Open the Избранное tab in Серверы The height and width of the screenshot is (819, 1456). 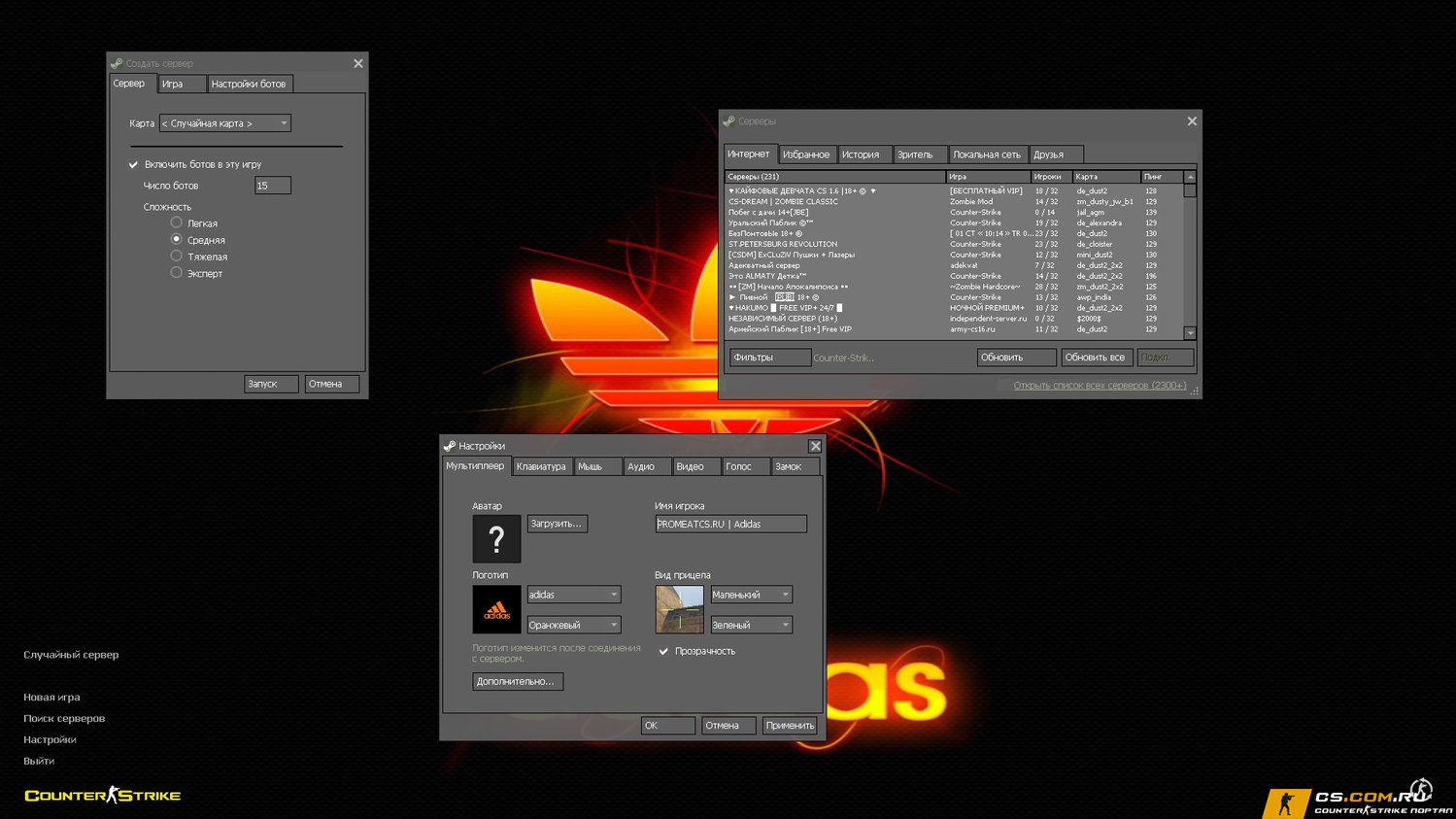806,154
